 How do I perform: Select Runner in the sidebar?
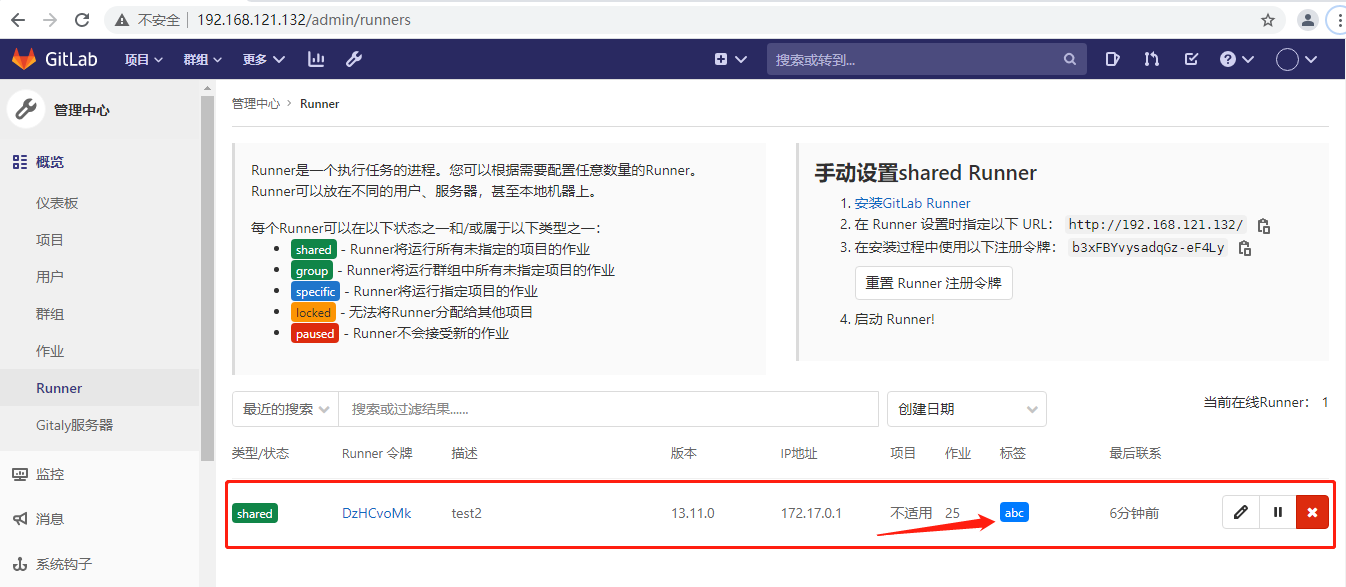click(x=59, y=388)
